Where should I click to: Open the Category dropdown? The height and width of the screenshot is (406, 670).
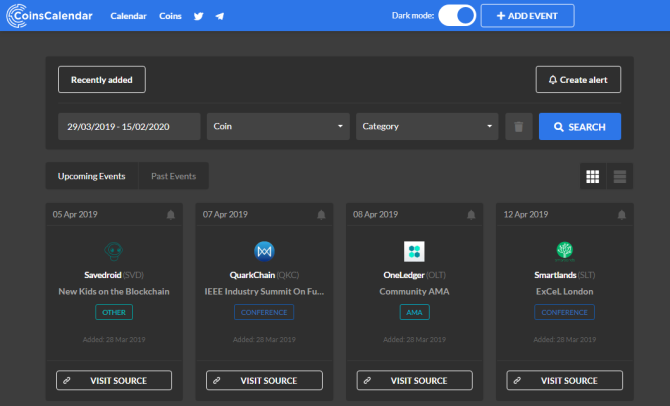click(x=427, y=127)
